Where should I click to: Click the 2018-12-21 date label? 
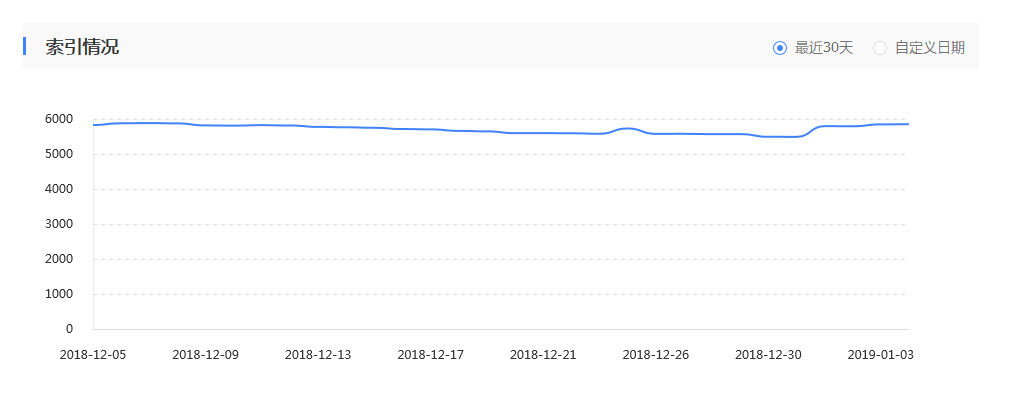click(x=543, y=355)
